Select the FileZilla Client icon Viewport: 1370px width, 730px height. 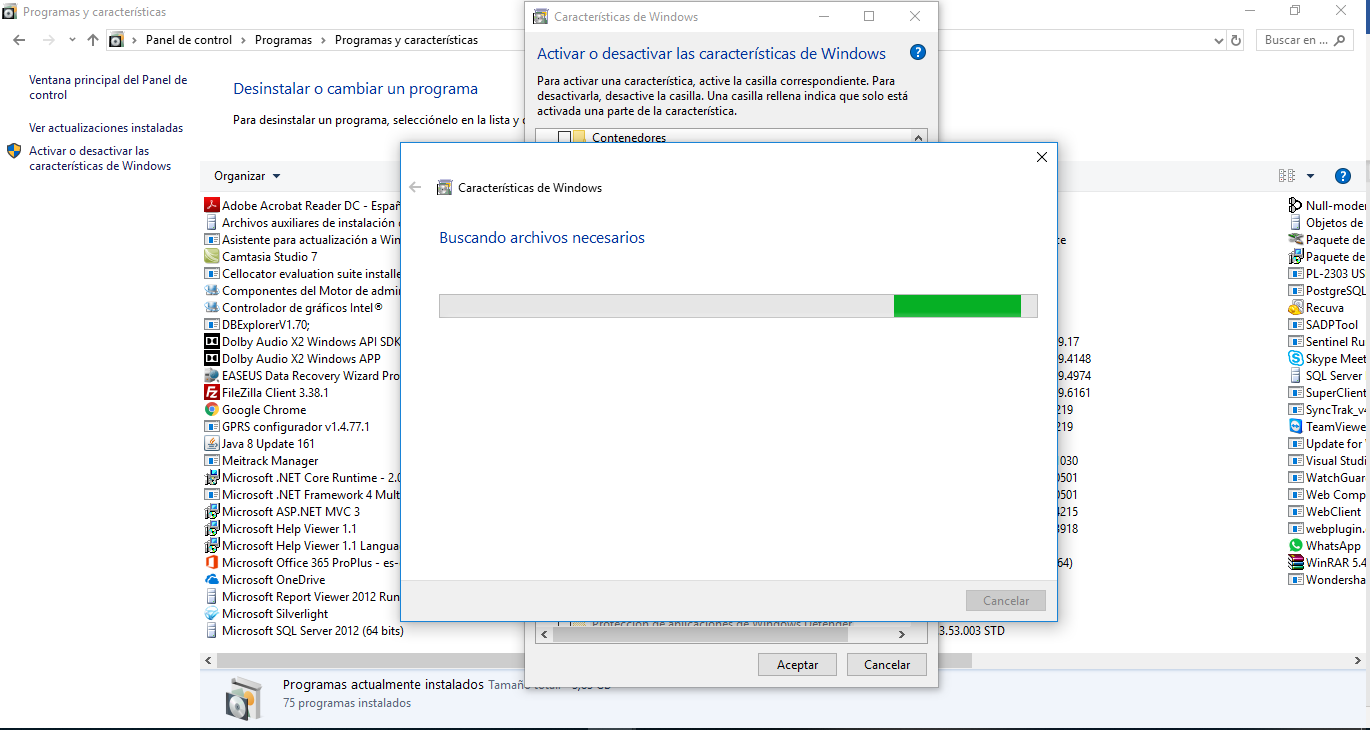click(212, 392)
